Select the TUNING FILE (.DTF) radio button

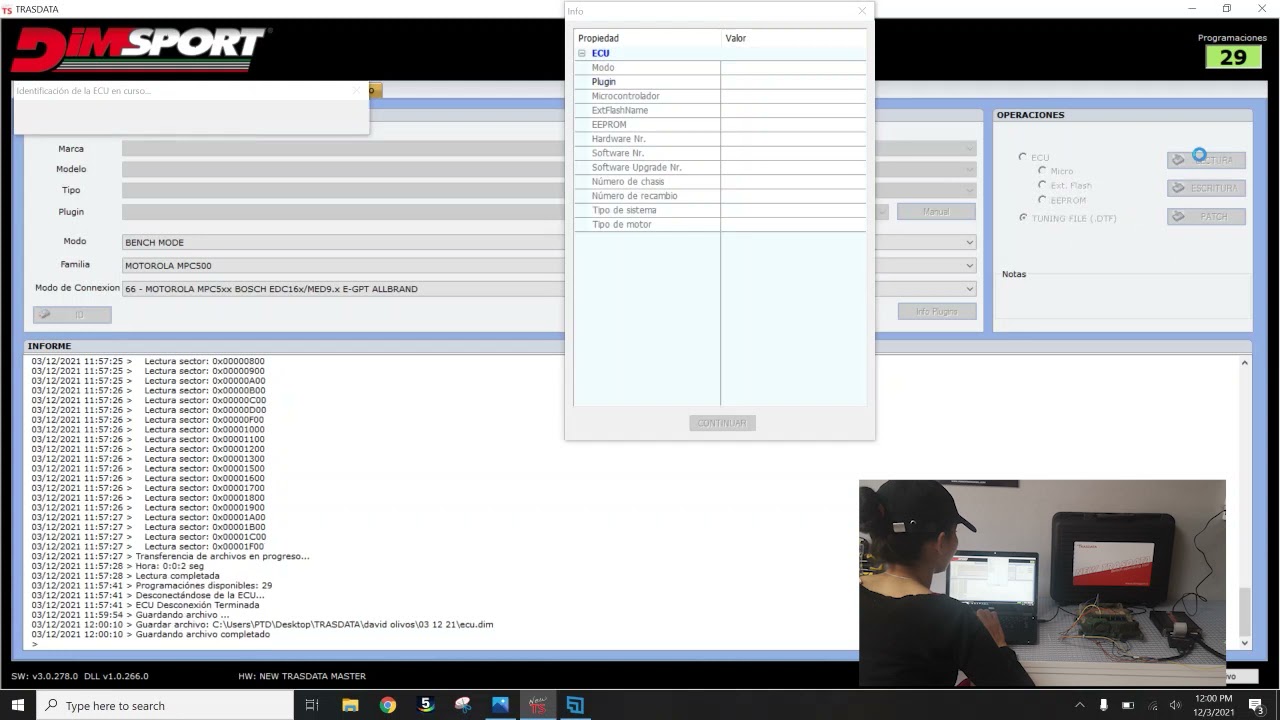click(x=1022, y=217)
